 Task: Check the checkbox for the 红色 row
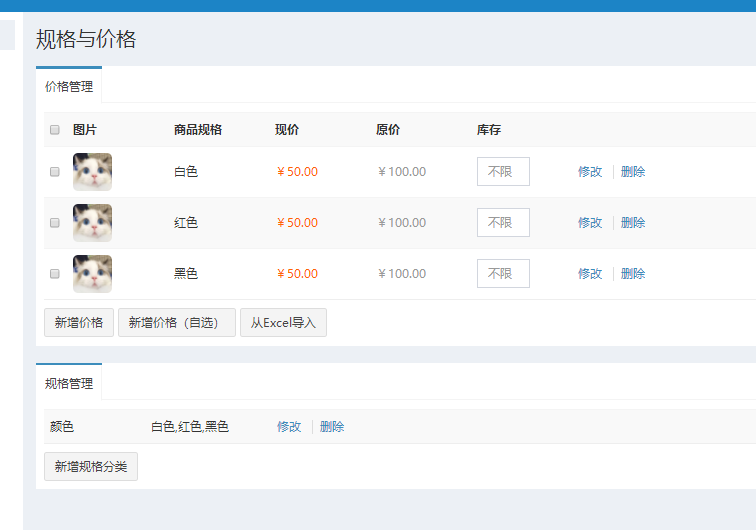point(55,223)
